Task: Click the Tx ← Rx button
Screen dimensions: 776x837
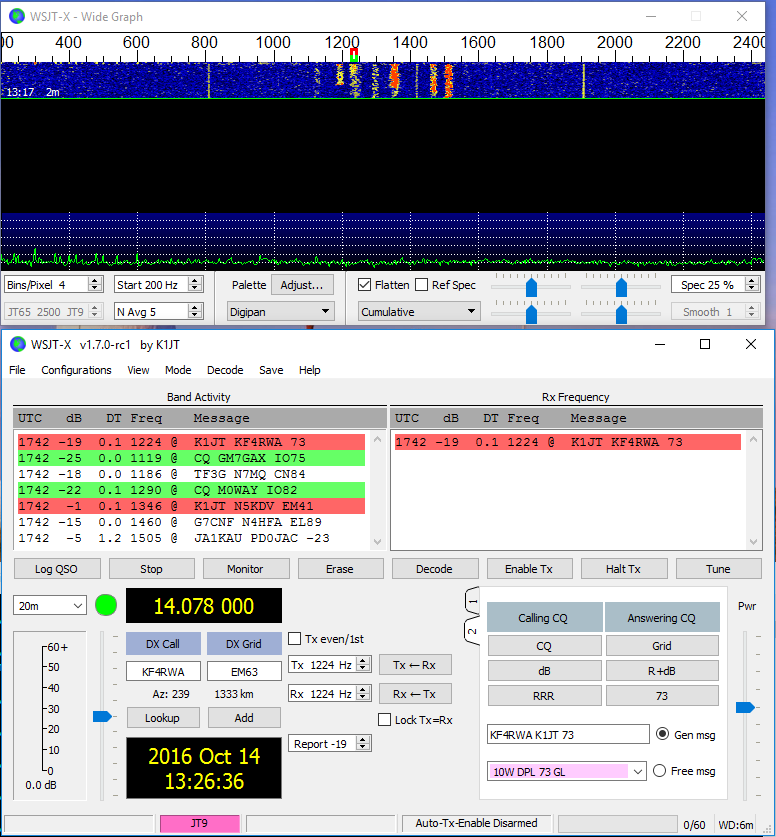Action: coord(415,665)
